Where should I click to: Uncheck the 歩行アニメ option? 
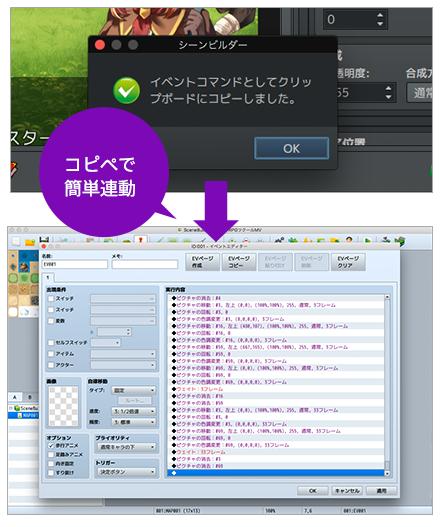click(x=51, y=445)
